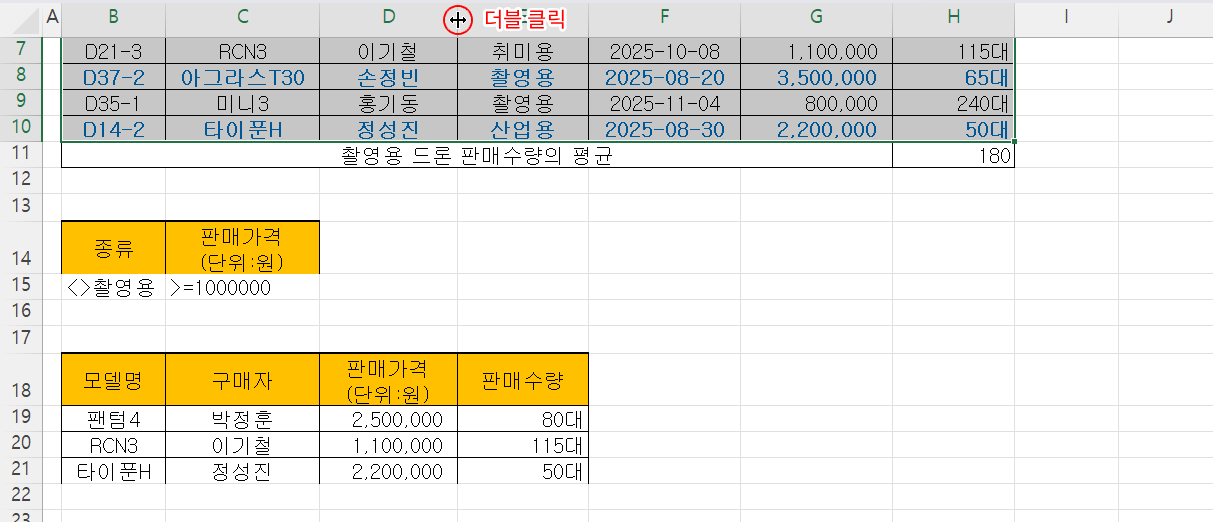Click merged cell 촬영용 드론 판매수량의 평균
Viewport: 1213px width, 522px height.
477,155
